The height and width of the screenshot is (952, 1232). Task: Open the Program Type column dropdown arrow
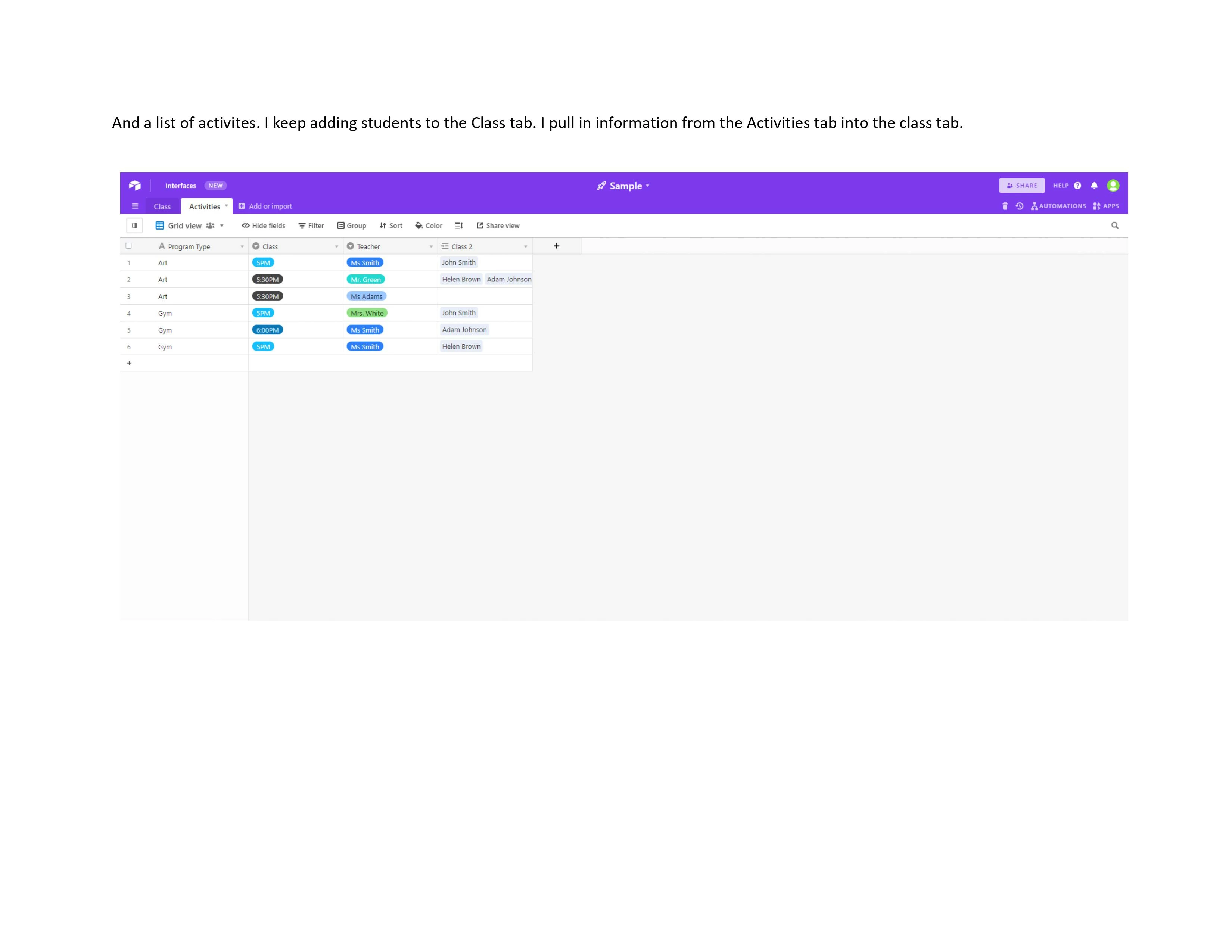242,246
